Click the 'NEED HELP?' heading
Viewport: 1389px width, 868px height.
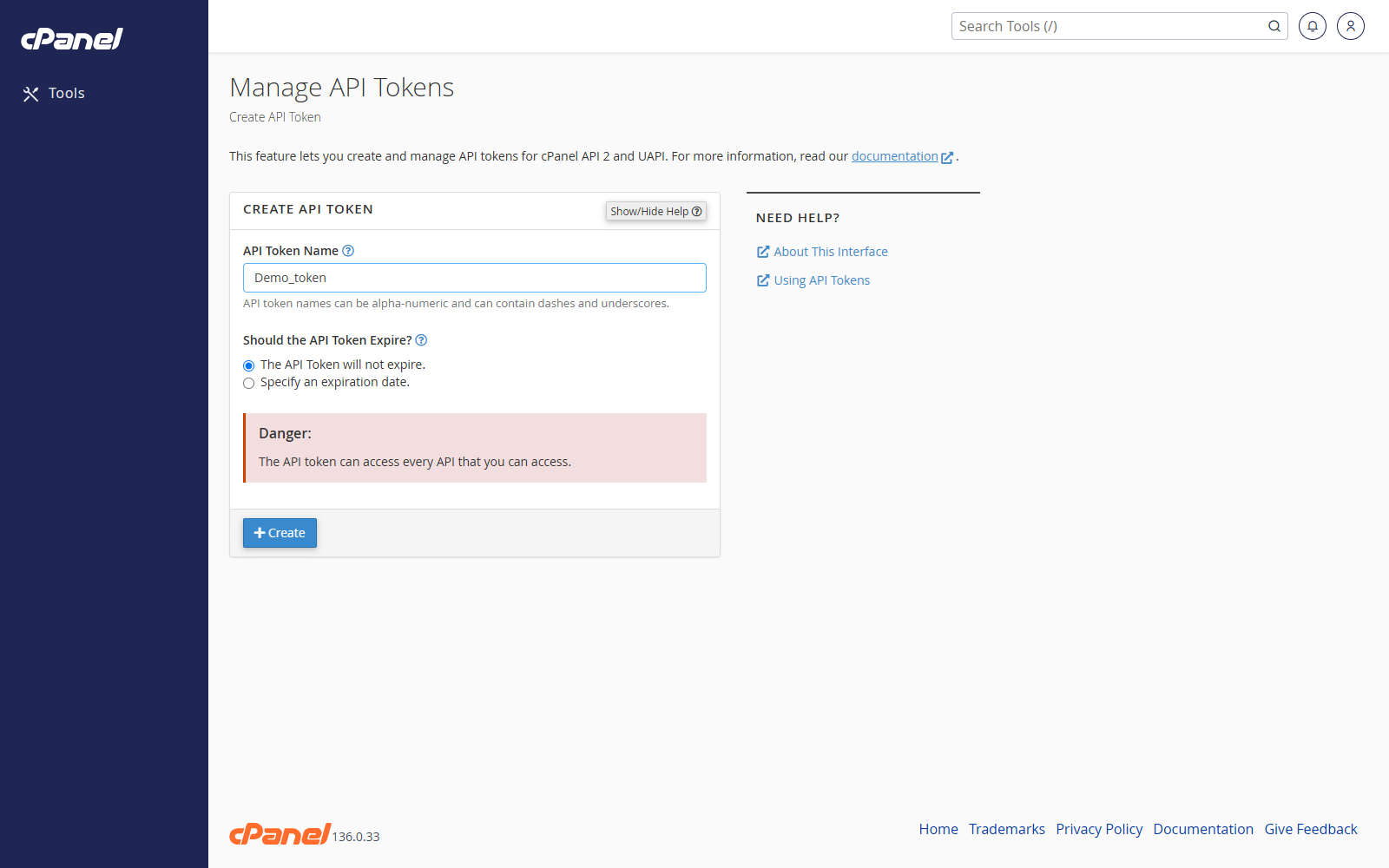click(x=798, y=218)
